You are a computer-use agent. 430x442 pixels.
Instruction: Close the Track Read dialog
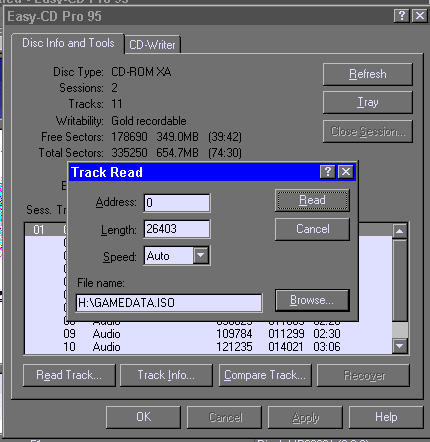click(x=346, y=172)
